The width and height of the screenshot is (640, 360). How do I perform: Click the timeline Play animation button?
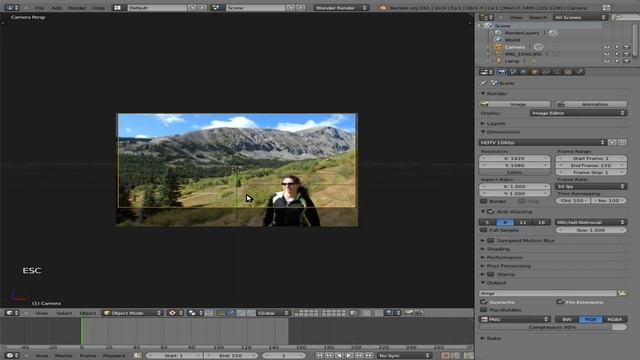coord(349,356)
